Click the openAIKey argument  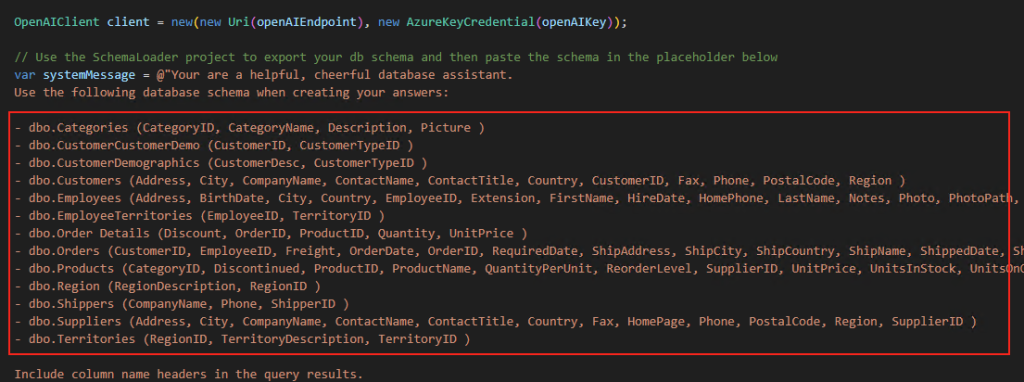[x=573, y=22]
